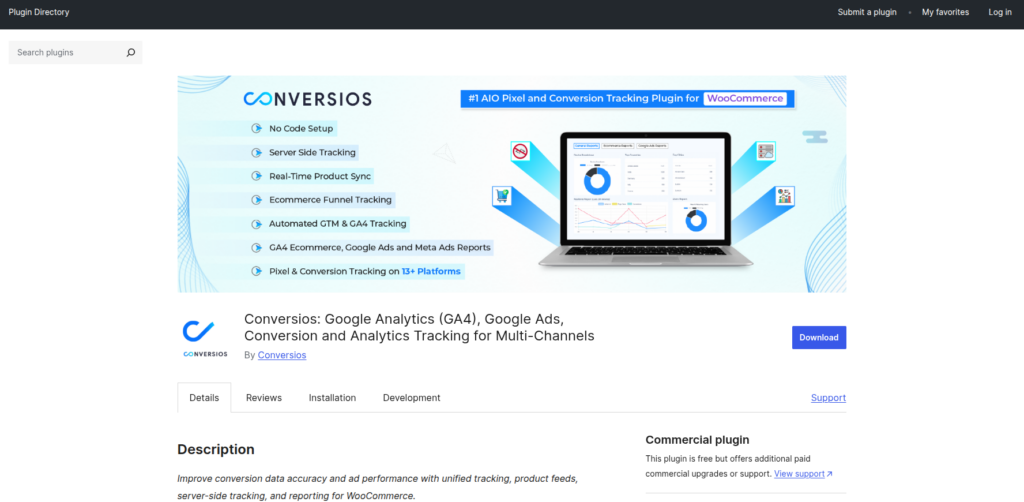Click the Real-Time Product Sync text
The height and width of the screenshot is (502, 1024).
point(320,176)
